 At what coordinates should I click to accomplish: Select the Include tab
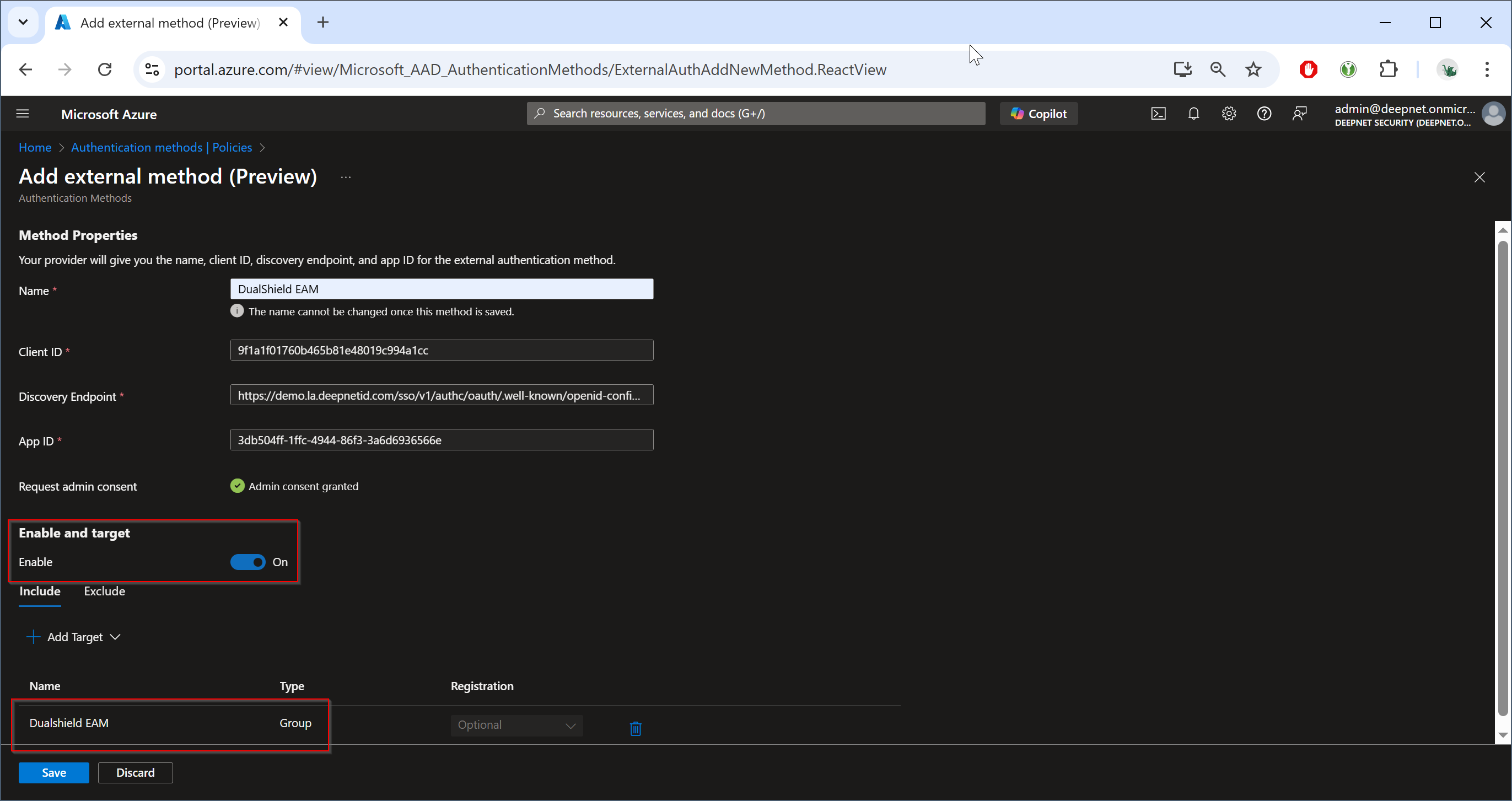tap(39, 592)
